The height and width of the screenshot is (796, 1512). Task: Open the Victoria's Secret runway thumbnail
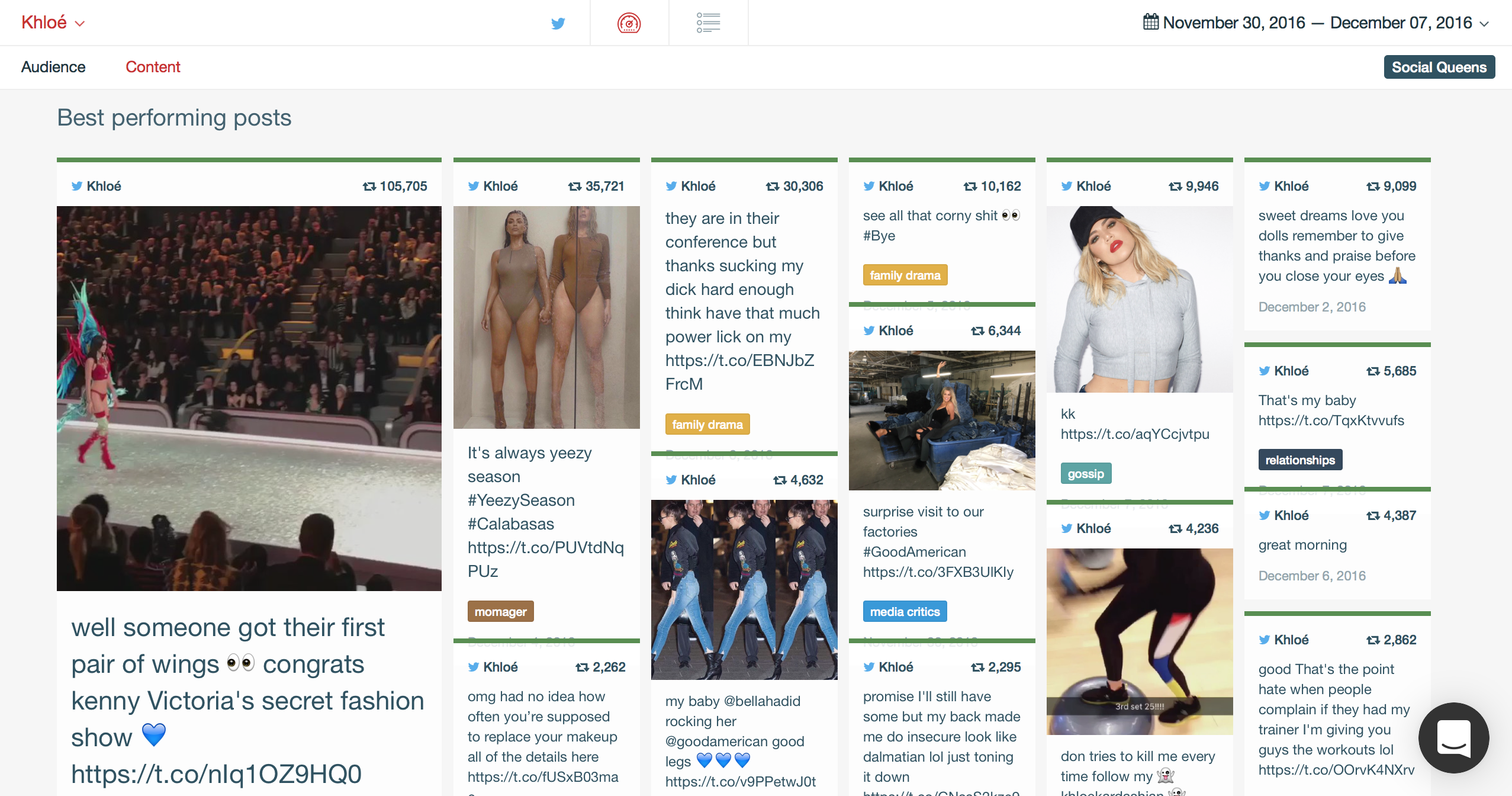tap(249, 398)
